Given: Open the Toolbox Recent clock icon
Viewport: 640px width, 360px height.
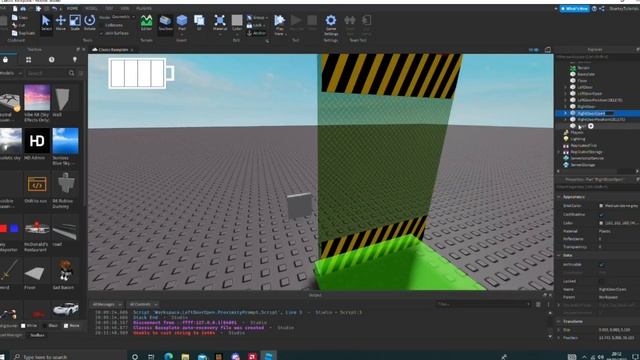Looking at the screenshot, I should (x=51, y=60).
